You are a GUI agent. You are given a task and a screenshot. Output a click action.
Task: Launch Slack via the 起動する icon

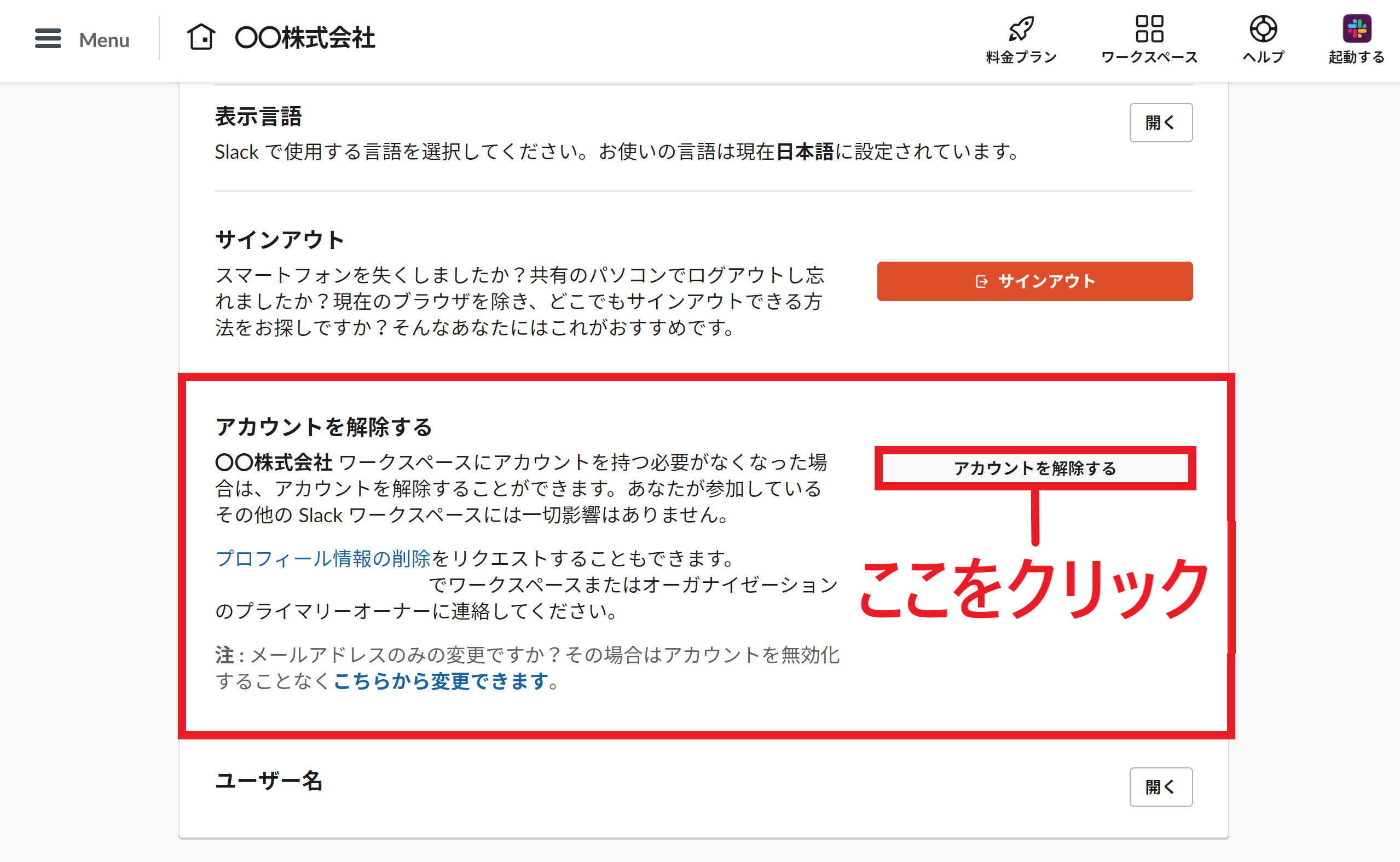point(1356,27)
